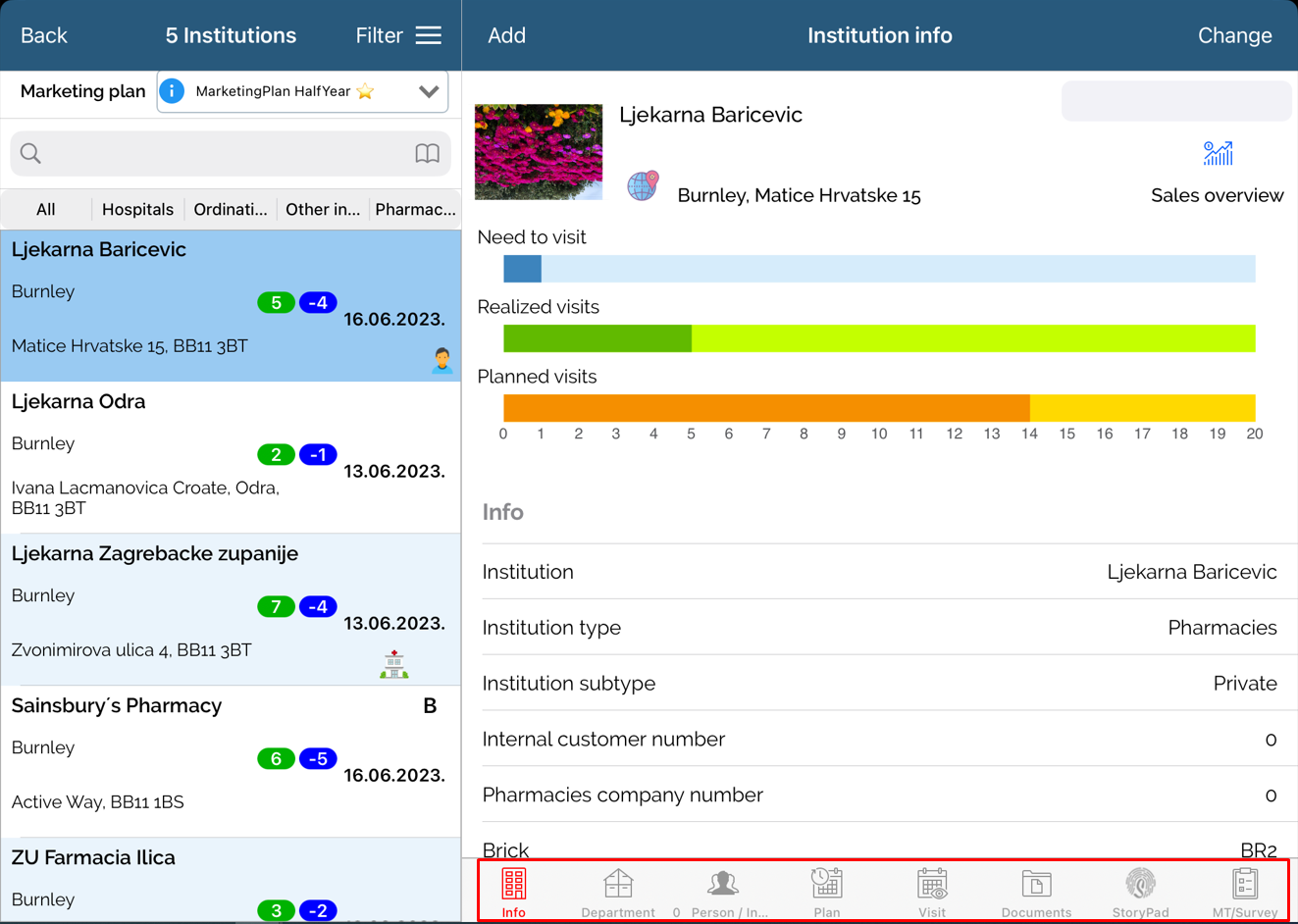Open the Plan calendar icon
The height and width of the screenshot is (924, 1298).
click(826, 885)
